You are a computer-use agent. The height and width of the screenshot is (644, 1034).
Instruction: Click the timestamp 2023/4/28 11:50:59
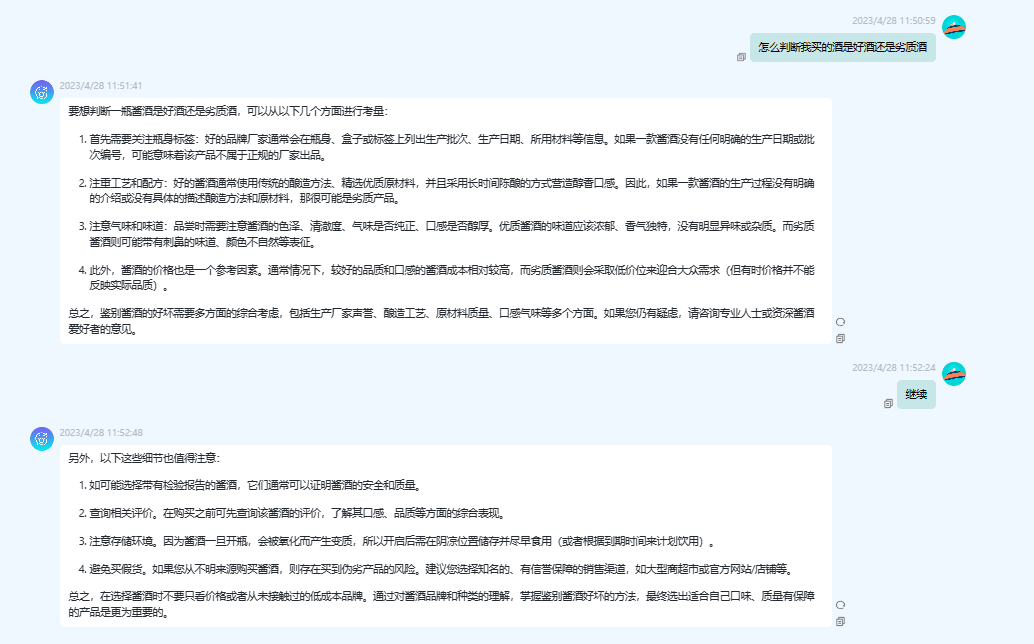pyautogui.click(x=893, y=21)
